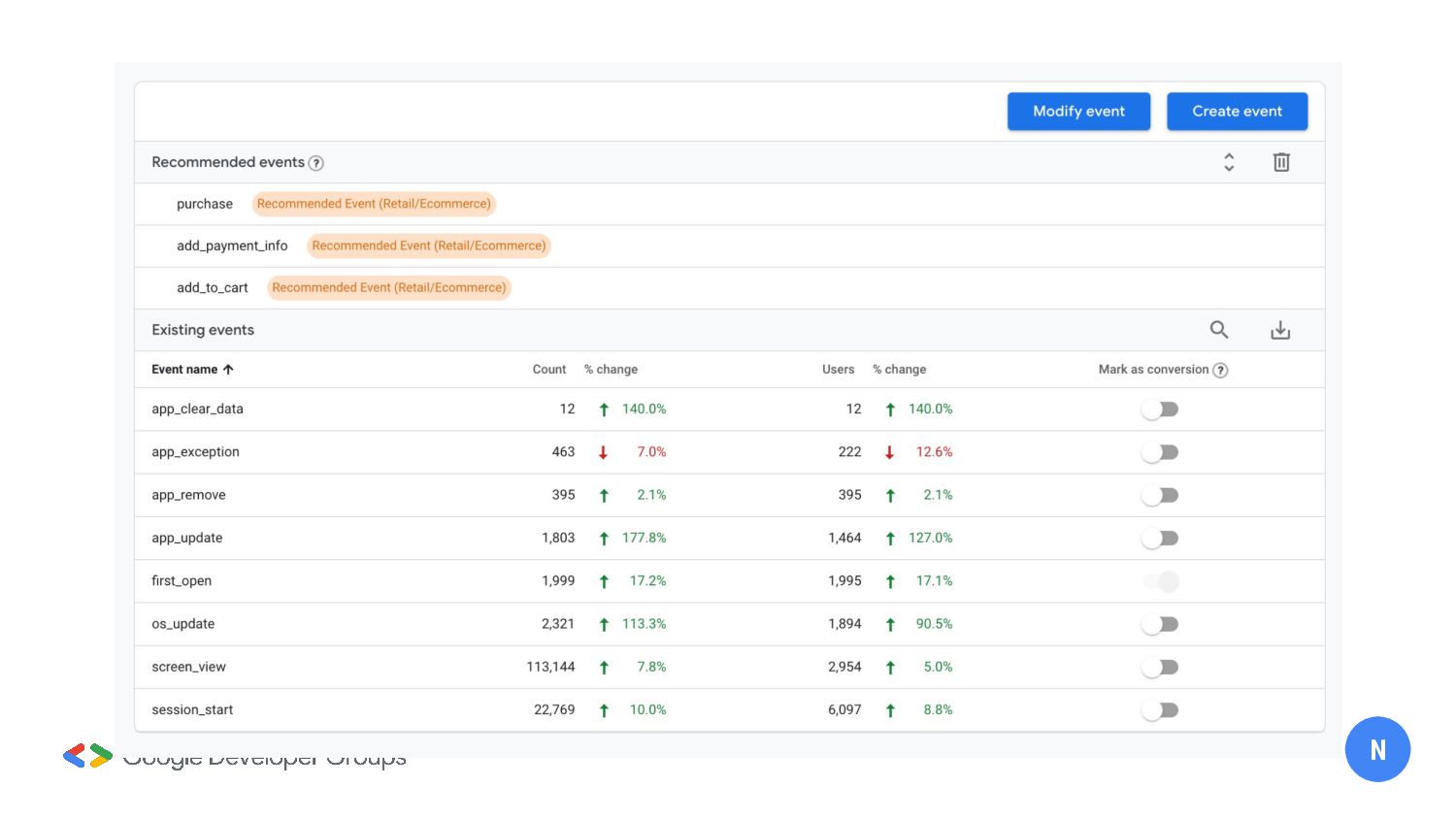The image size is (1456, 819).
Task: Click the help icon next to Recommended events
Action: [x=315, y=163]
